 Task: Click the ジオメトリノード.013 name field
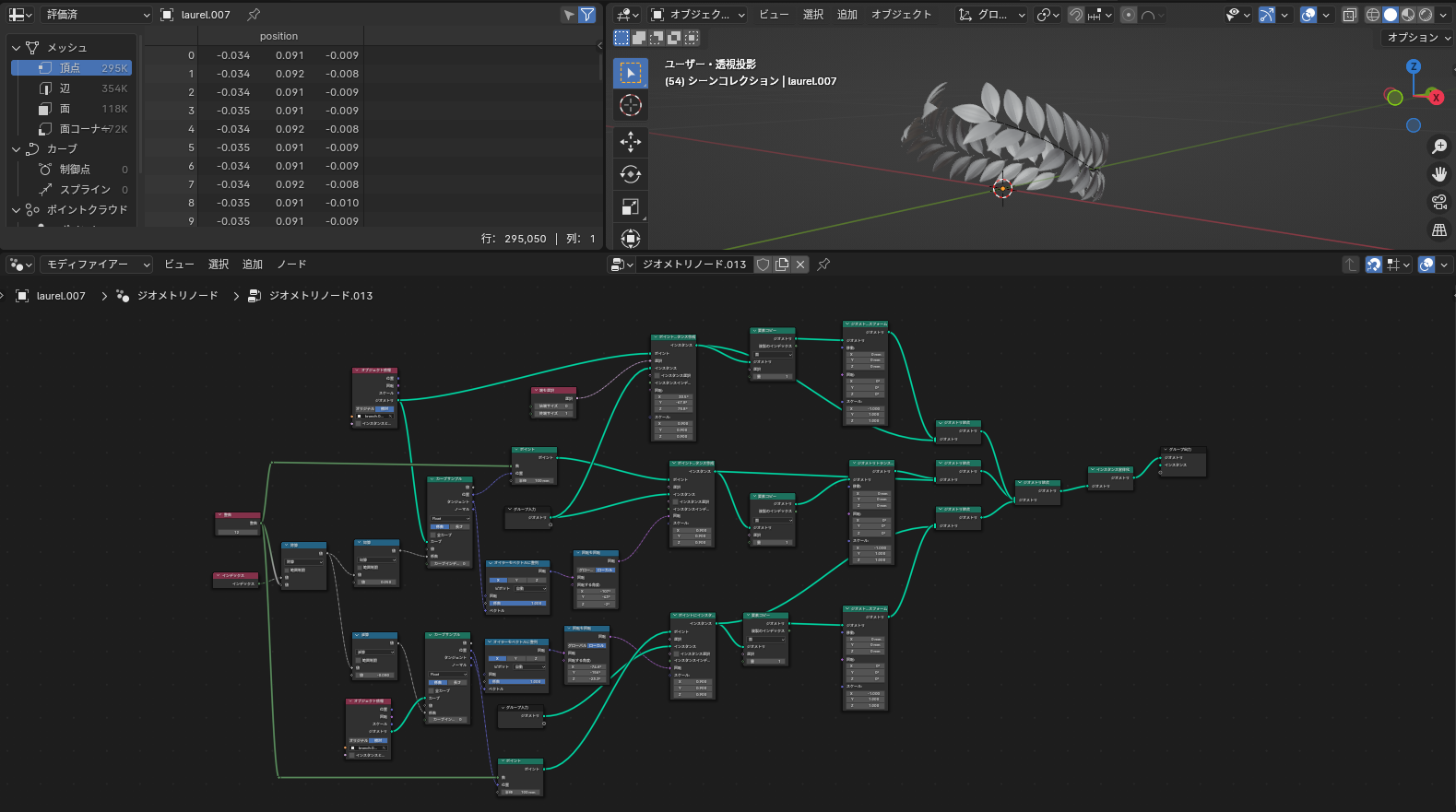pyautogui.click(x=693, y=265)
